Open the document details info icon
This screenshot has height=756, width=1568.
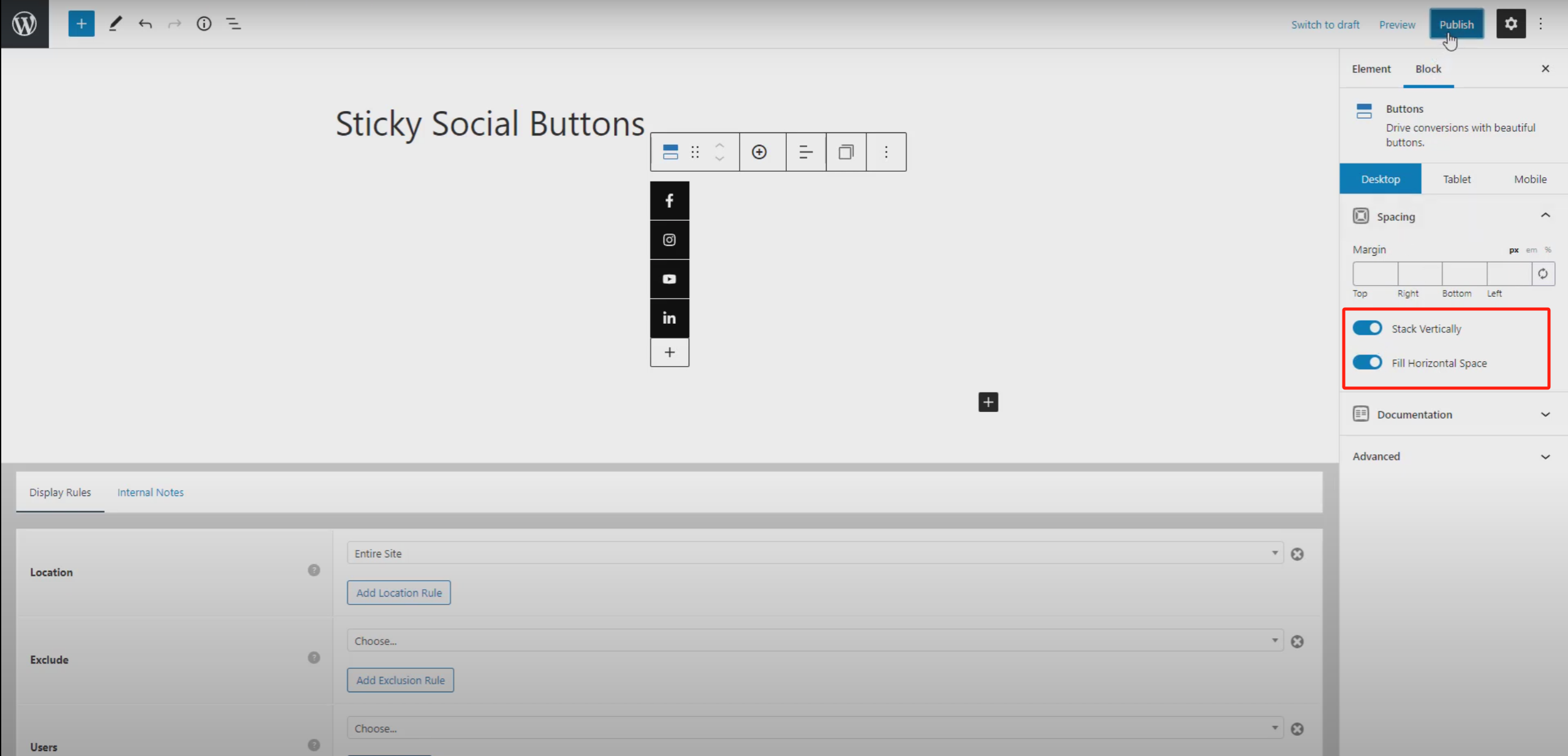[203, 24]
